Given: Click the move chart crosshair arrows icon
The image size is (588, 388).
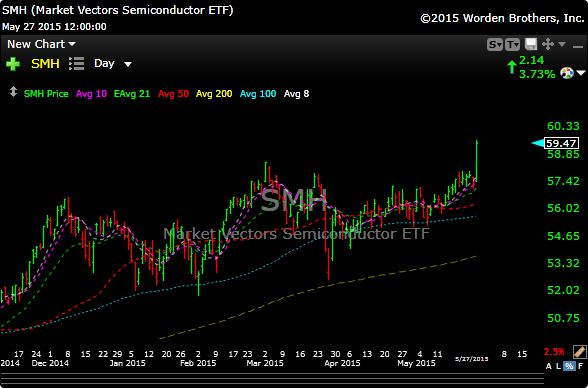Looking at the screenshot, I should pos(548,44).
